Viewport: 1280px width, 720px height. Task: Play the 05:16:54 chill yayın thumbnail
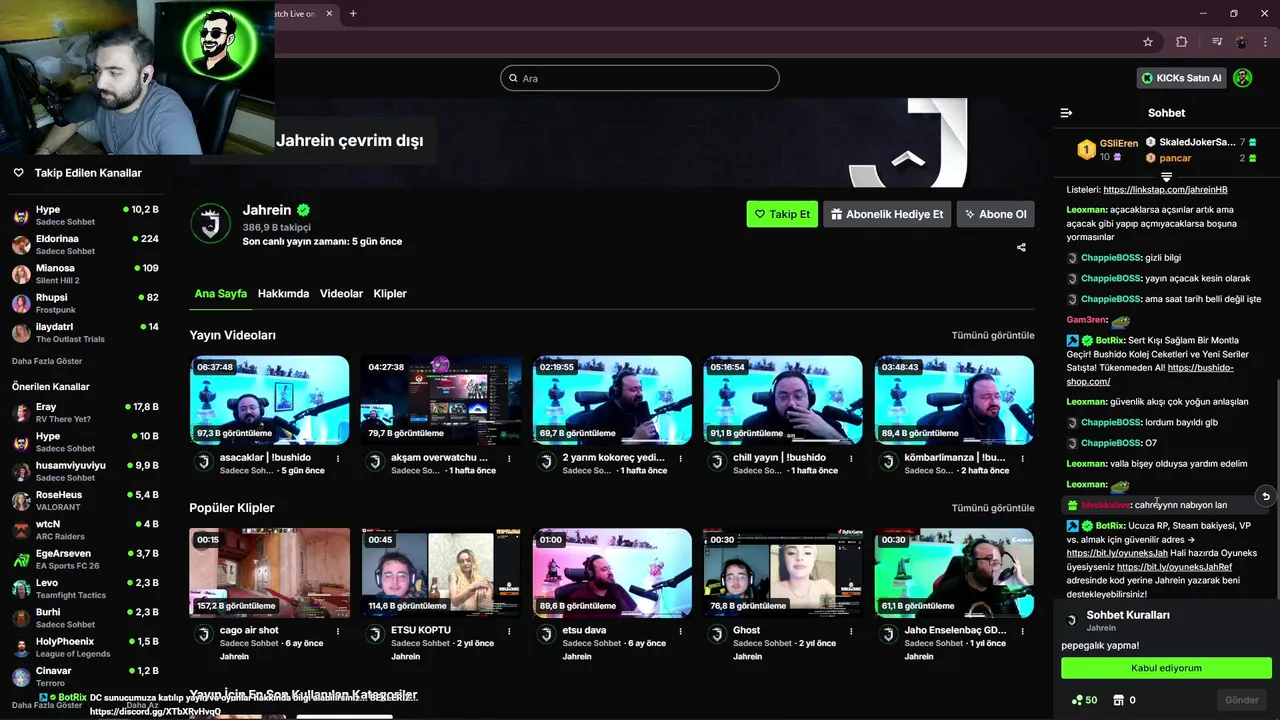coord(783,400)
